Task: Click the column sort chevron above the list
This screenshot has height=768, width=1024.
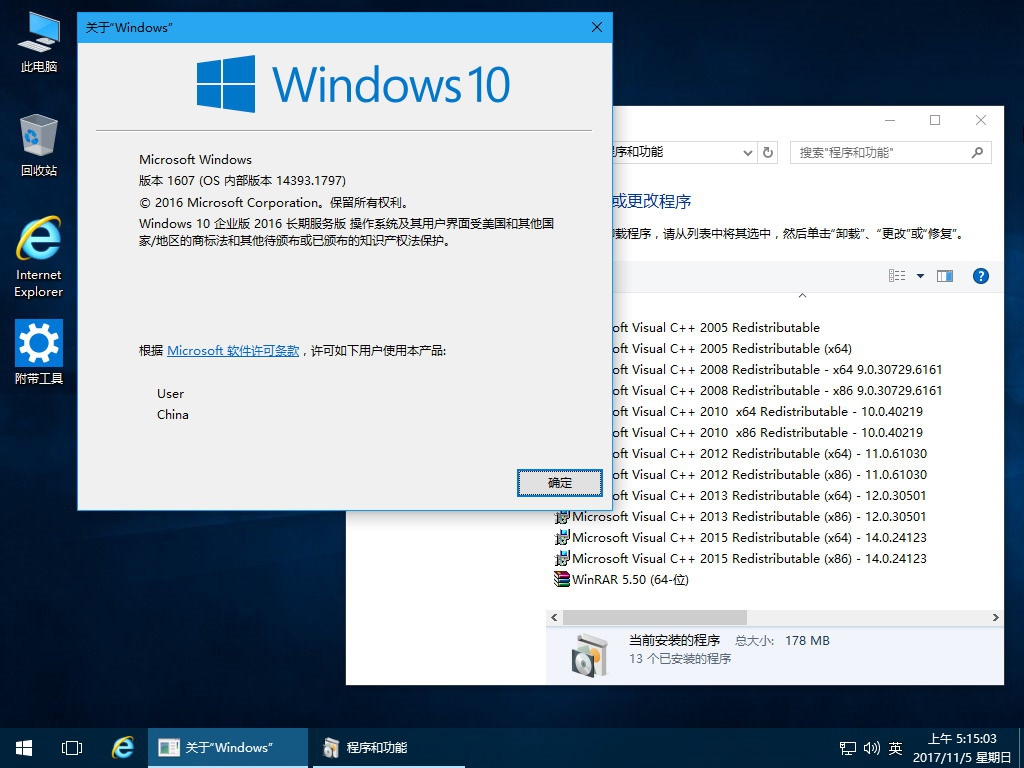Action: (803, 296)
